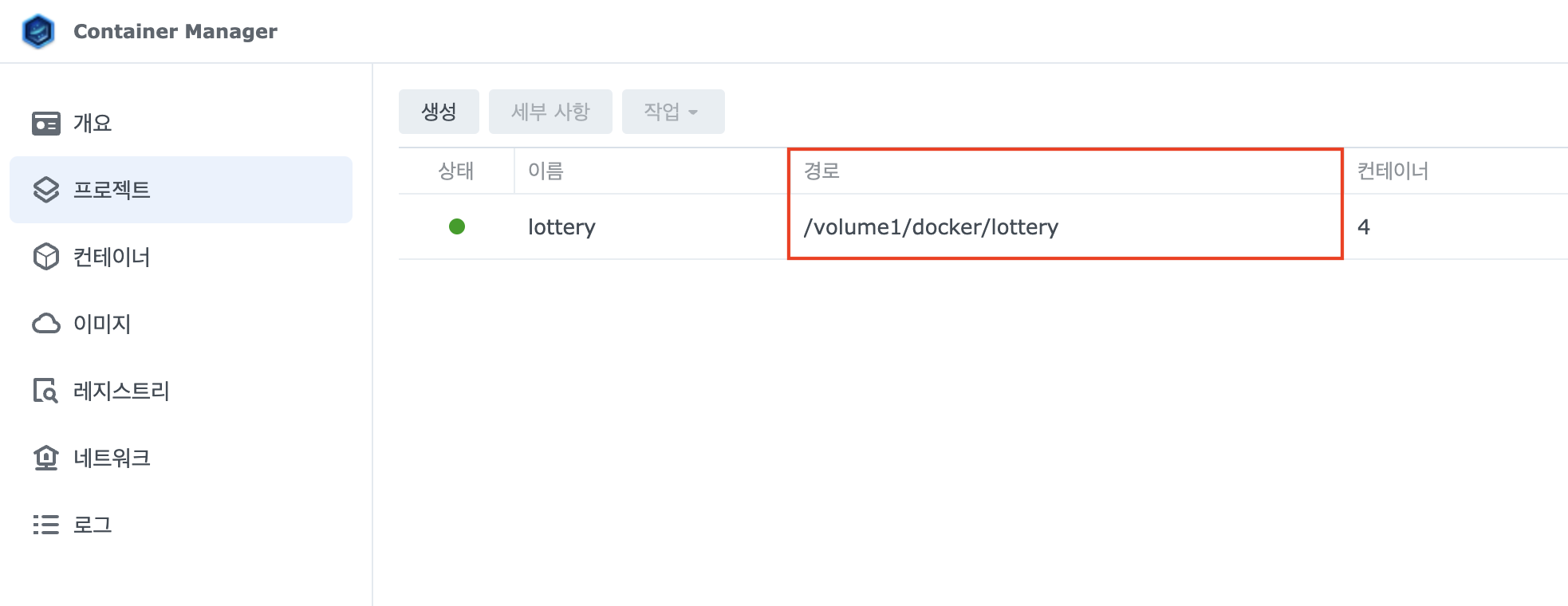Sort by the 상태 column header
Screen dimensions: 1568x606
(456, 171)
